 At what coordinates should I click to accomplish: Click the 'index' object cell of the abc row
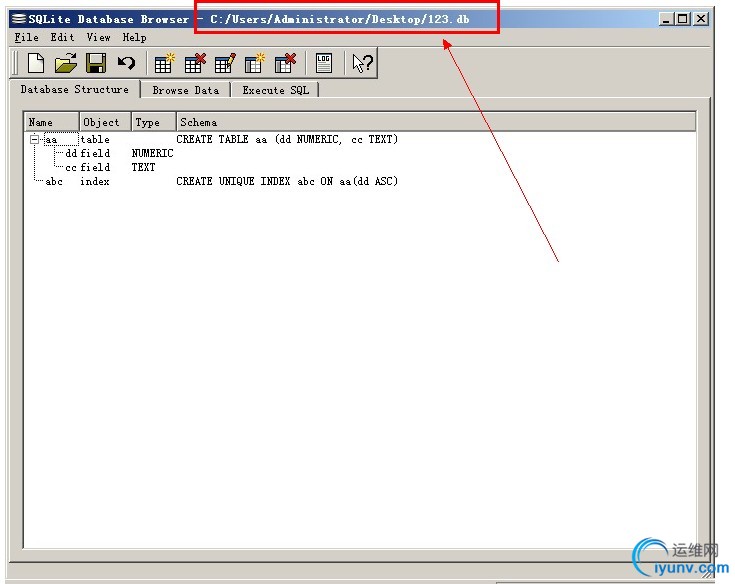pos(95,181)
